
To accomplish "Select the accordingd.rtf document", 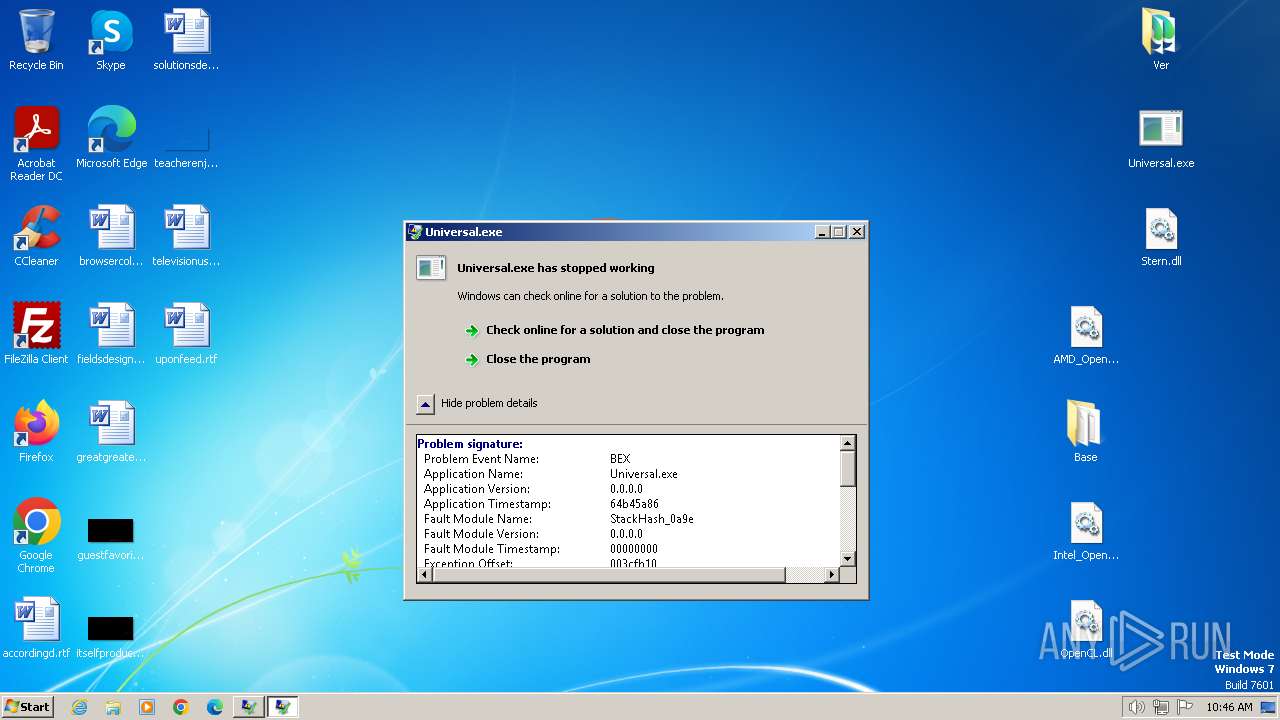I will click(x=36, y=627).
